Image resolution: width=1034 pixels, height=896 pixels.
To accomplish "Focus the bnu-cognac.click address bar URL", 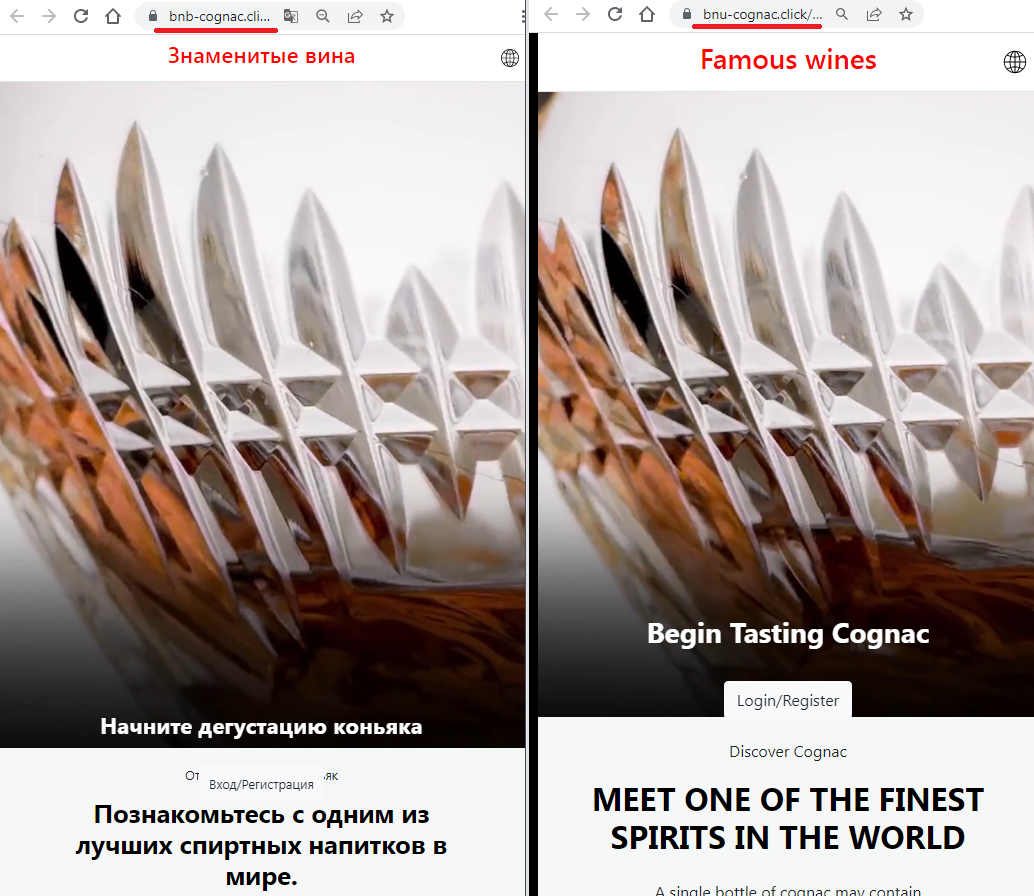I will [x=762, y=14].
